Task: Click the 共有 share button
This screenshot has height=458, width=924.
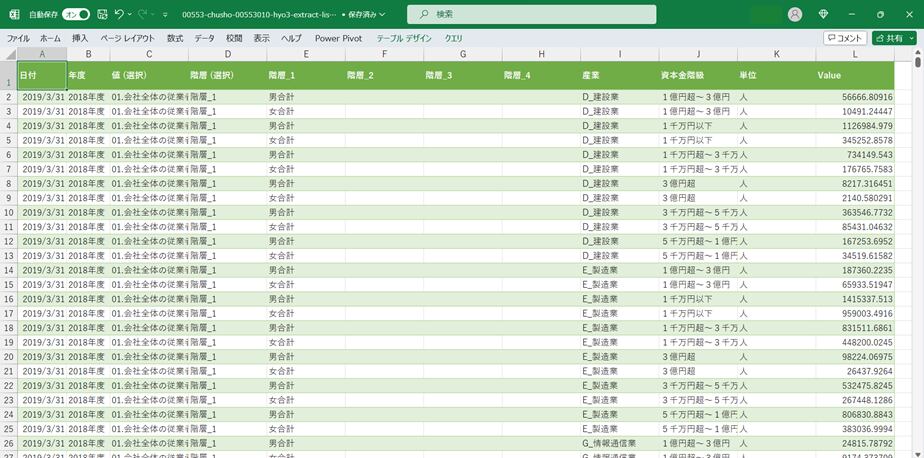Action: 888,38
